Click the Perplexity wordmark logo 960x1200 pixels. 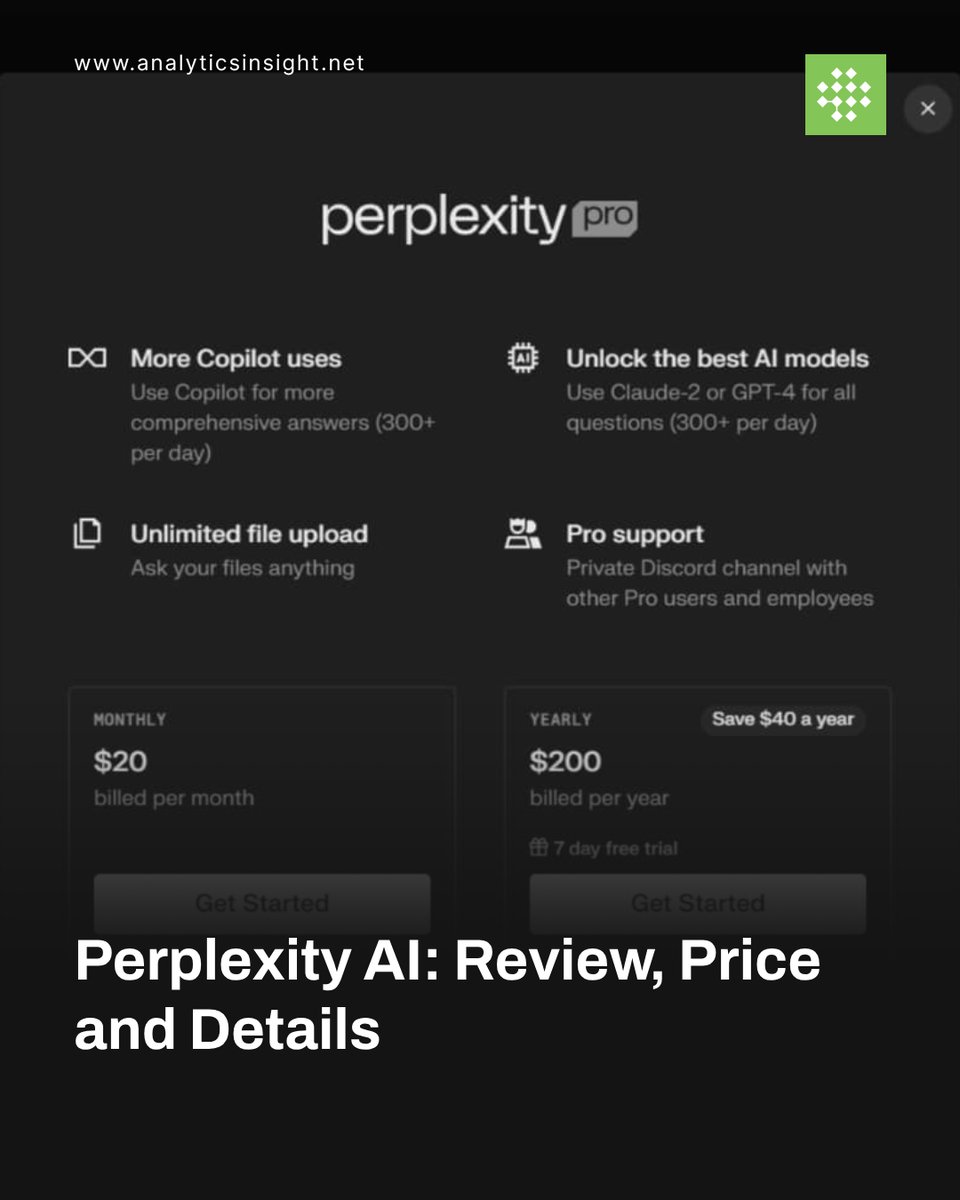point(440,218)
